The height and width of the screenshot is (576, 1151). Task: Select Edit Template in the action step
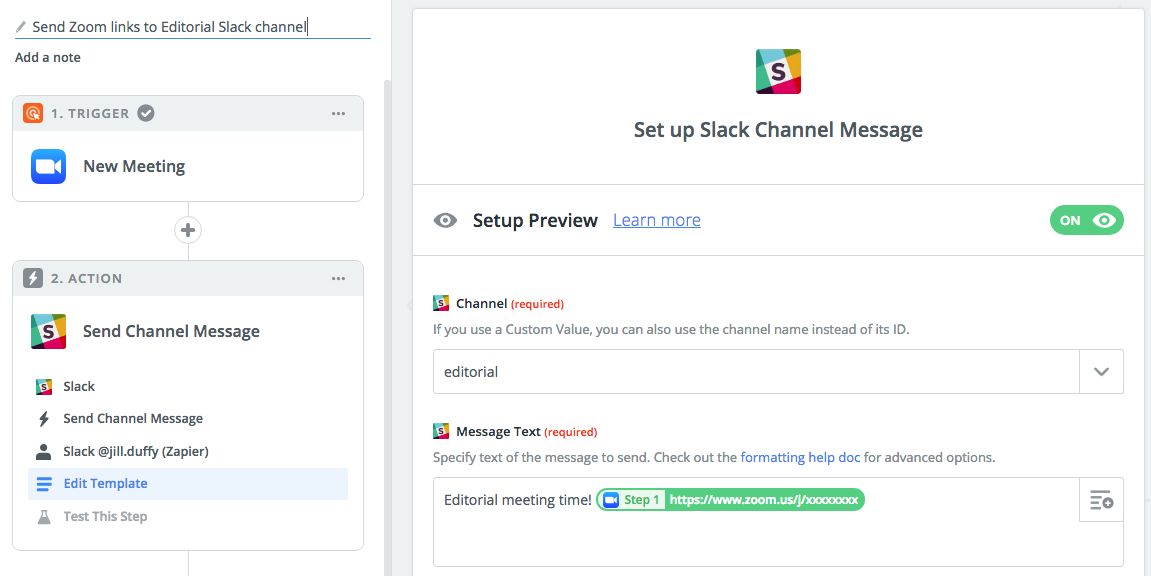point(105,483)
